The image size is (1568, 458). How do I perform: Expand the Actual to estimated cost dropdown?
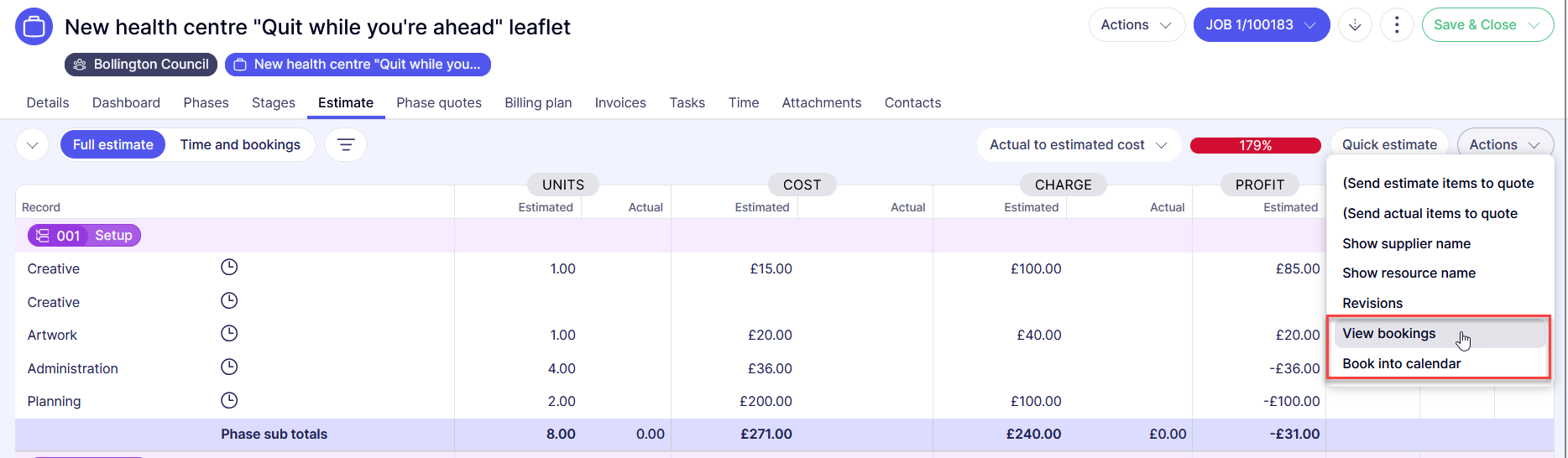(1078, 145)
